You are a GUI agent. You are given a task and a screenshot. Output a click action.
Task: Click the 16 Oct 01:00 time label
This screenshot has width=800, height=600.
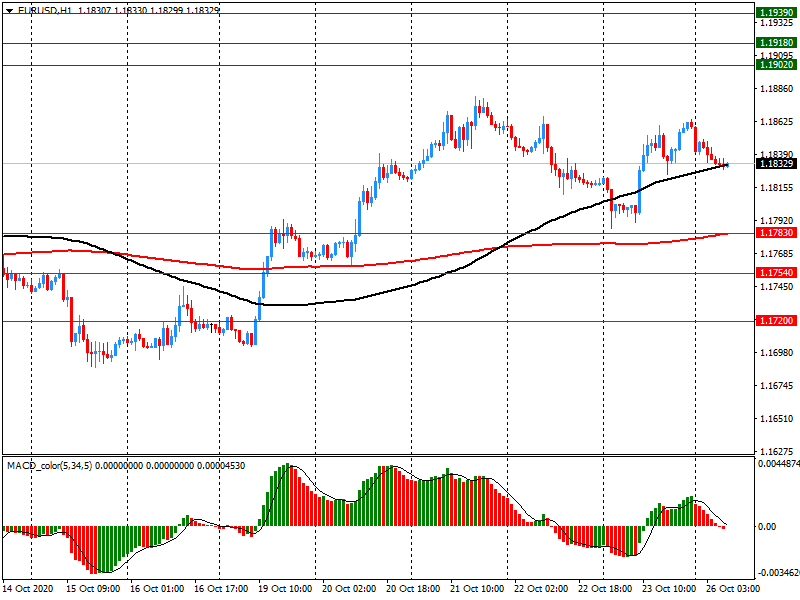[x=157, y=590]
